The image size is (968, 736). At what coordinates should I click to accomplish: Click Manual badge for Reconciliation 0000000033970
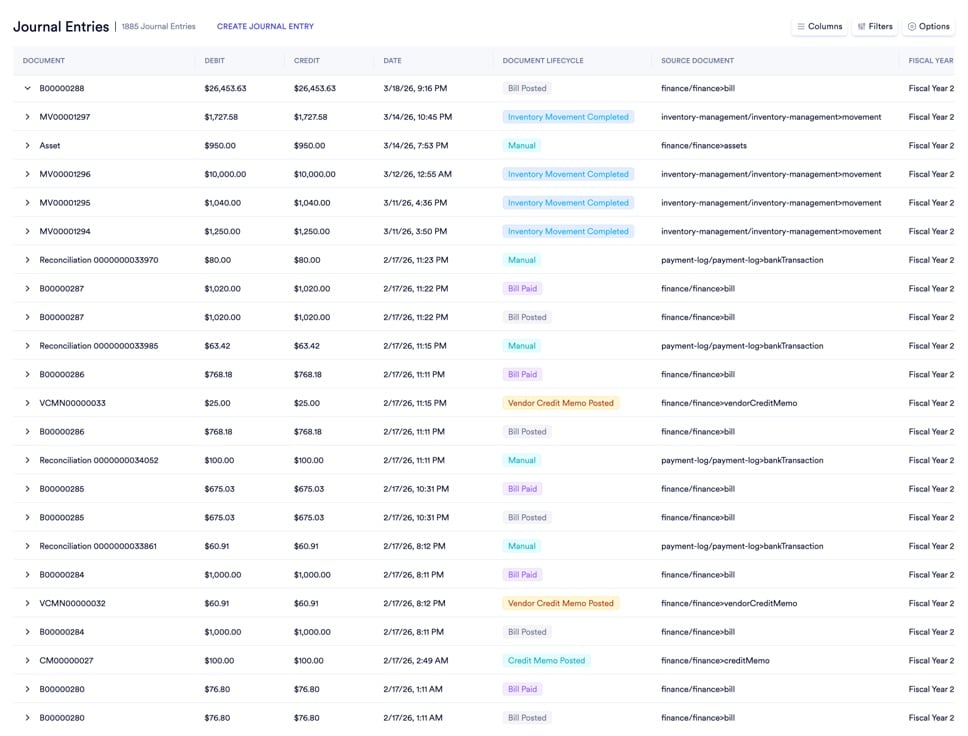click(522, 260)
